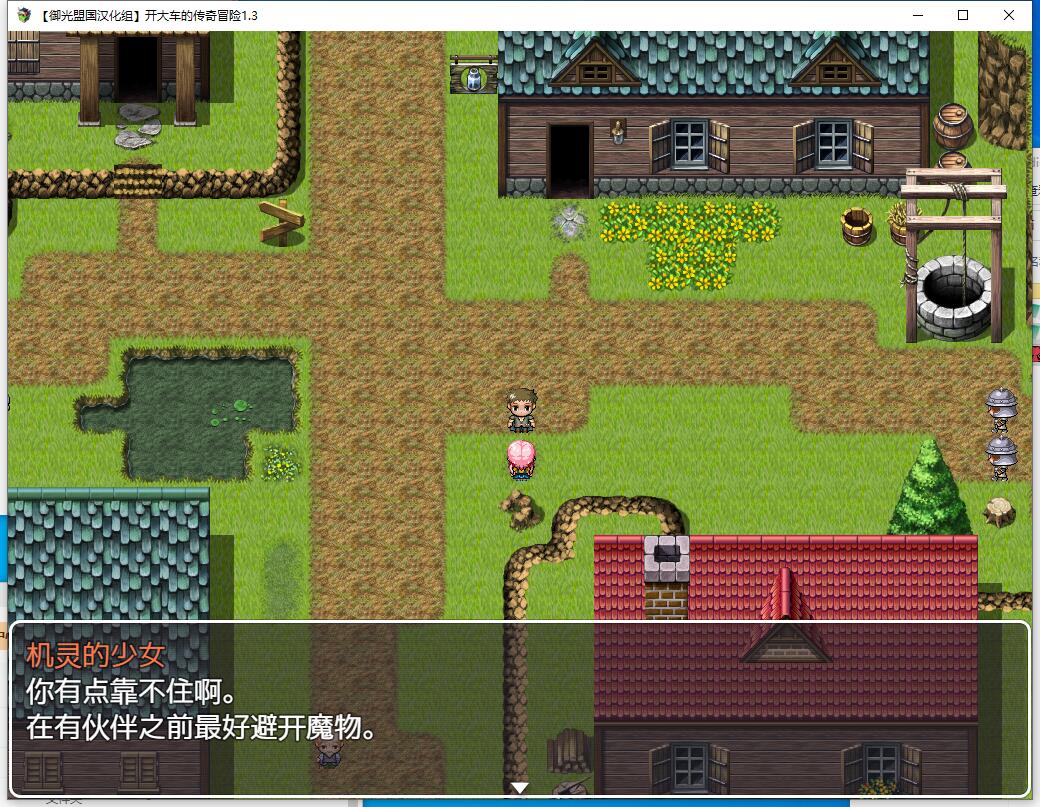Click the upper helmeted guard

coord(1001,408)
